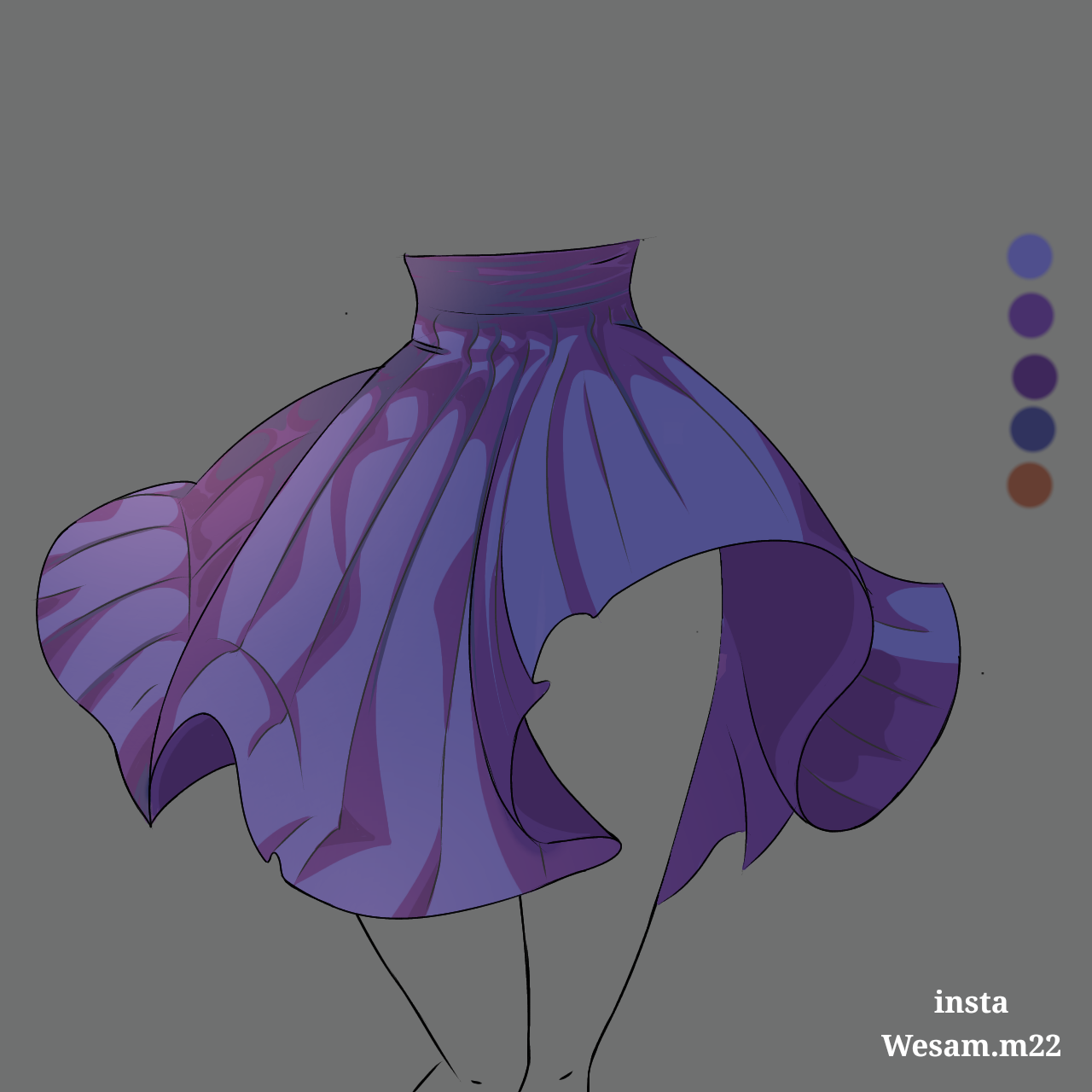Pick the medium purple palette swatch
Screen dimensions: 1092x1092
click(1031, 316)
